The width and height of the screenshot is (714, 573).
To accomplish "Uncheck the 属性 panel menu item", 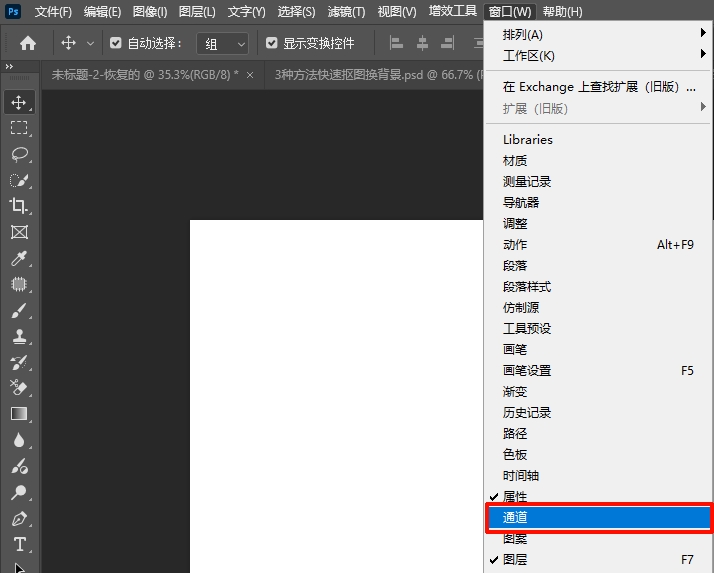I will tap(515, 497).
